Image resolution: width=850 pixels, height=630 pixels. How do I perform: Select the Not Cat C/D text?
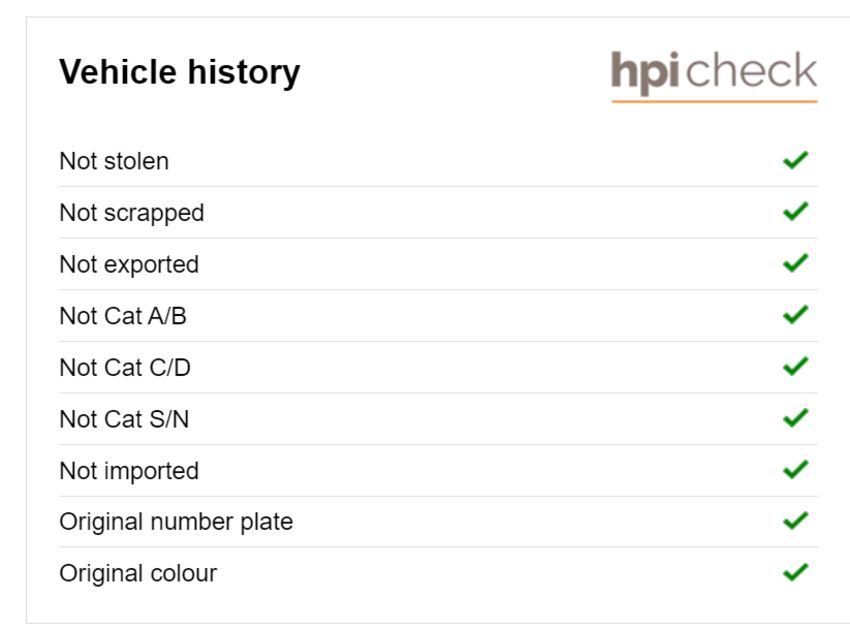[x=125, y=368]
